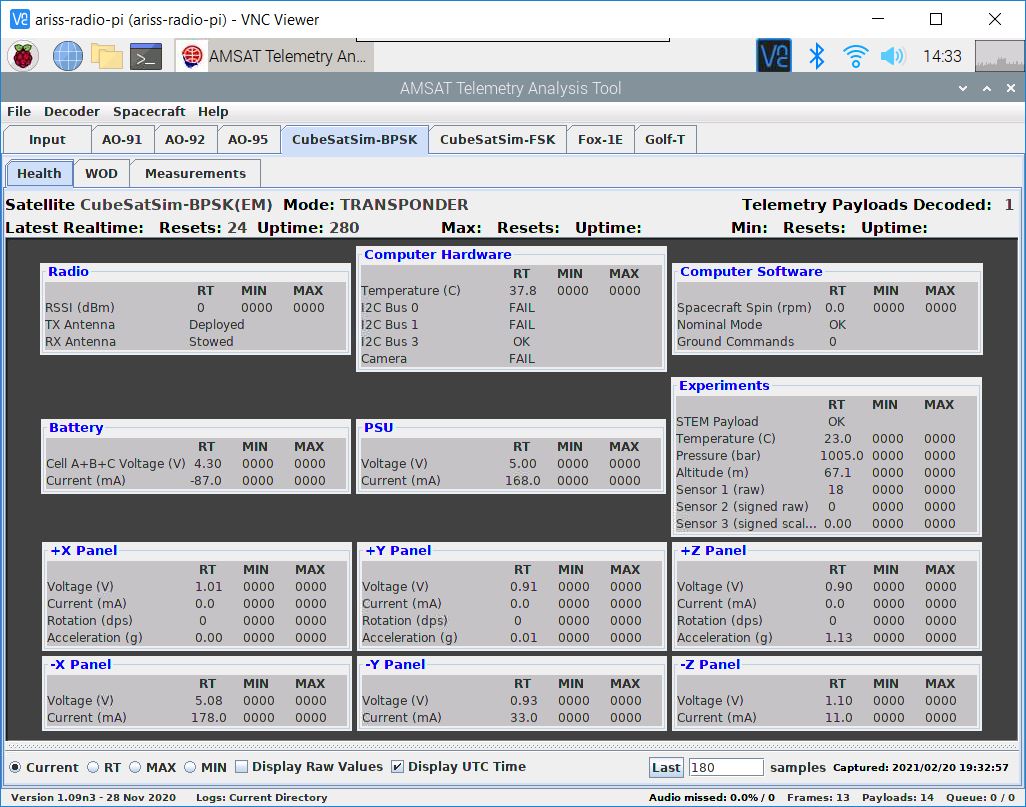Viewport: 1026px width, 807px height.
Task: Click Sensor 1 (raw) label
Action: (720, 490)
